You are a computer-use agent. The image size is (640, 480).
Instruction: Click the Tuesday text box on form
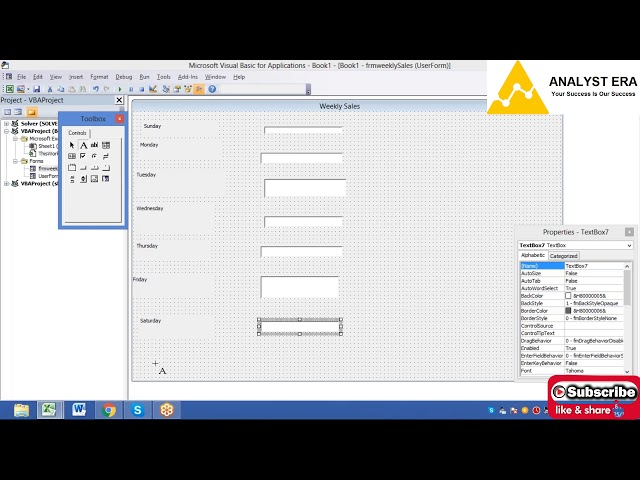pos(305,188)
